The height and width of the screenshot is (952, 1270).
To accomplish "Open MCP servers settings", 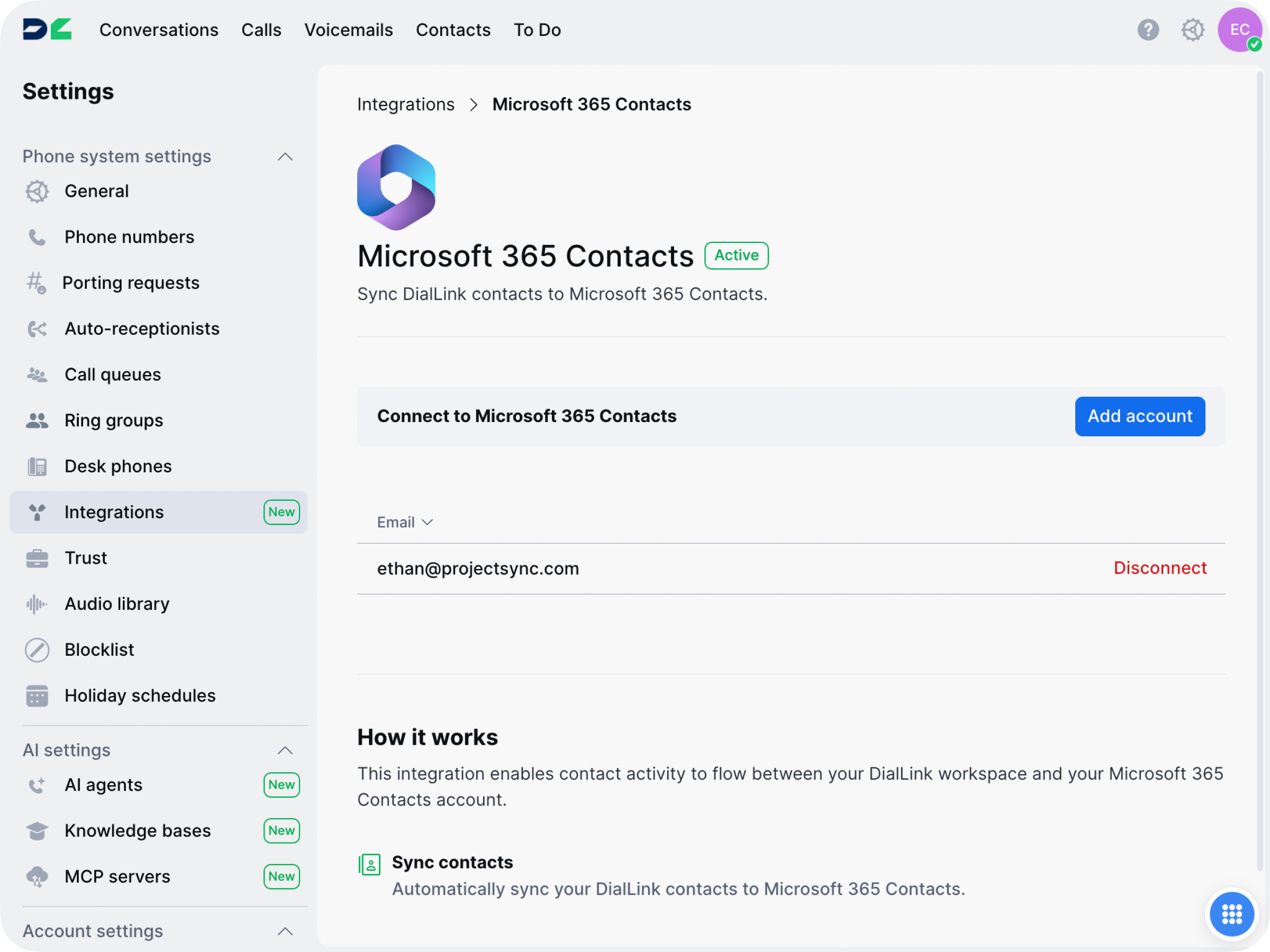I will tap(117, 876).
